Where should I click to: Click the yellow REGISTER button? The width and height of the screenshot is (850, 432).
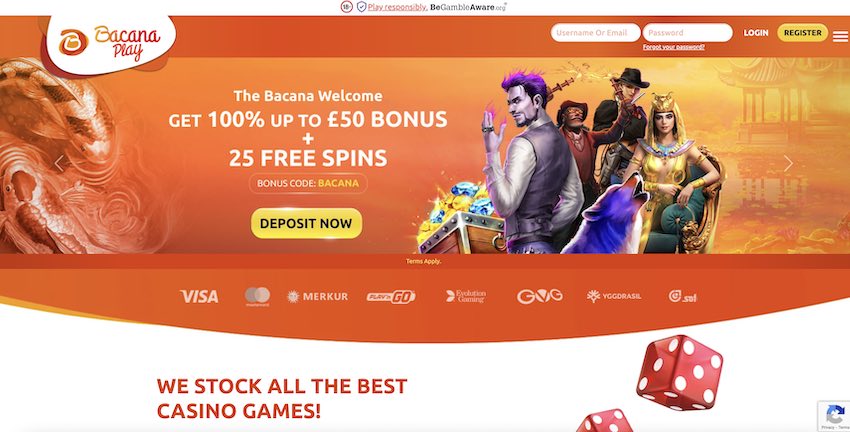pos(803,33)
